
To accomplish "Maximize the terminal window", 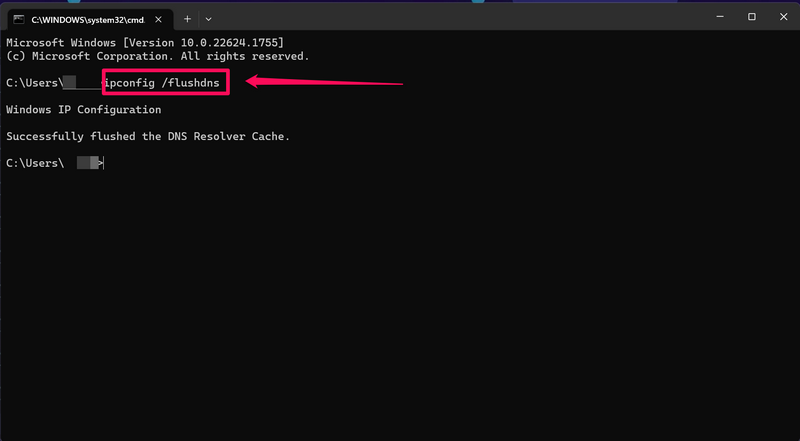I will tap(751, 16).
